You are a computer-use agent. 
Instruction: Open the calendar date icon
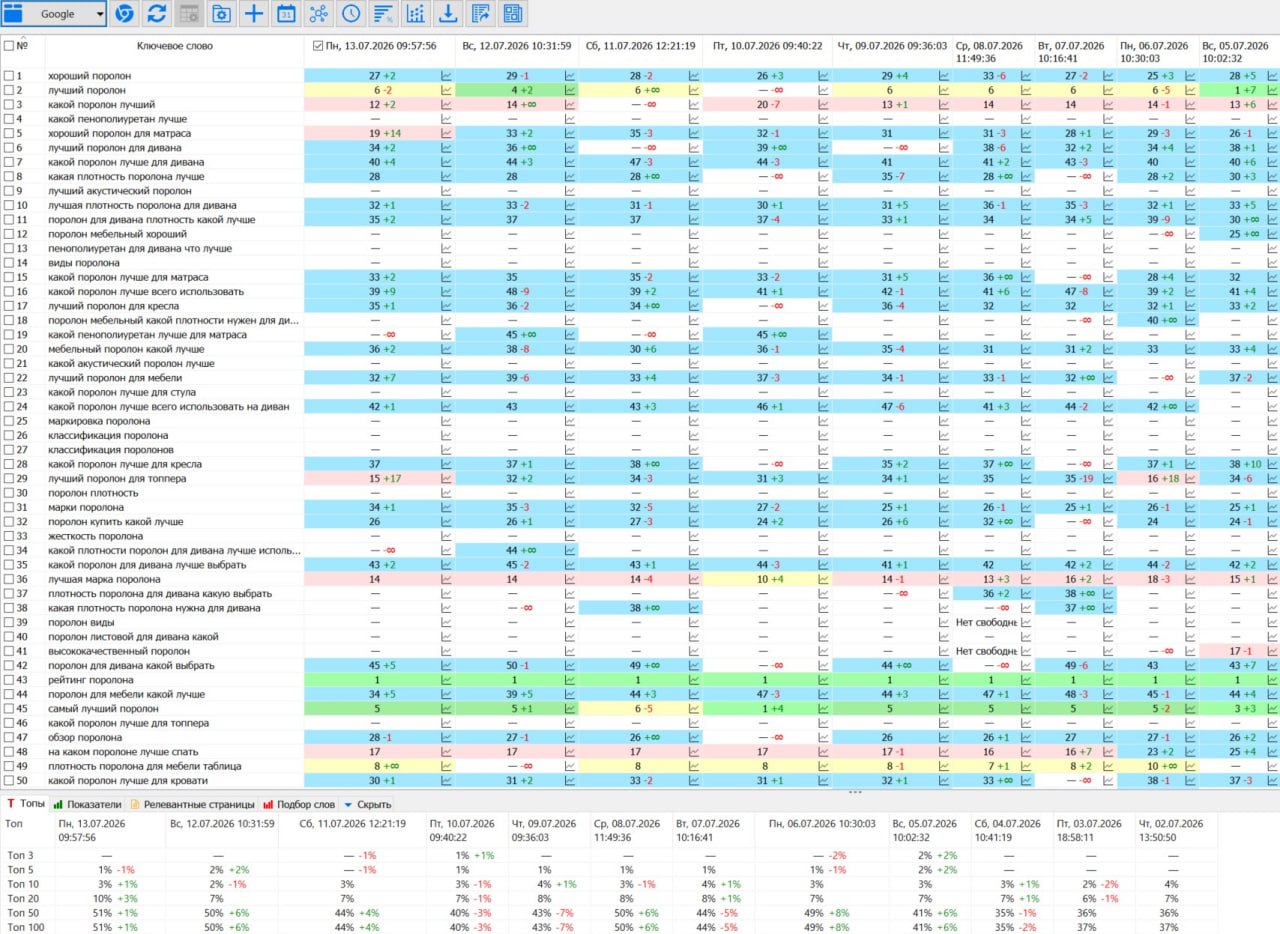286,14
